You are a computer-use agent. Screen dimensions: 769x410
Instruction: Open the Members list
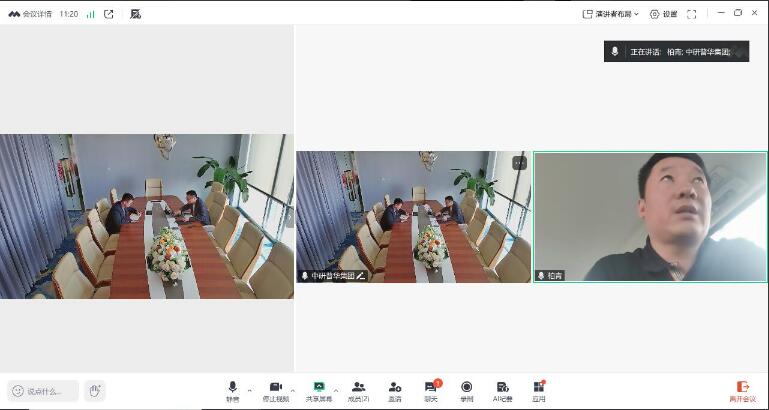pyautogui.click(x=358, y=388)
